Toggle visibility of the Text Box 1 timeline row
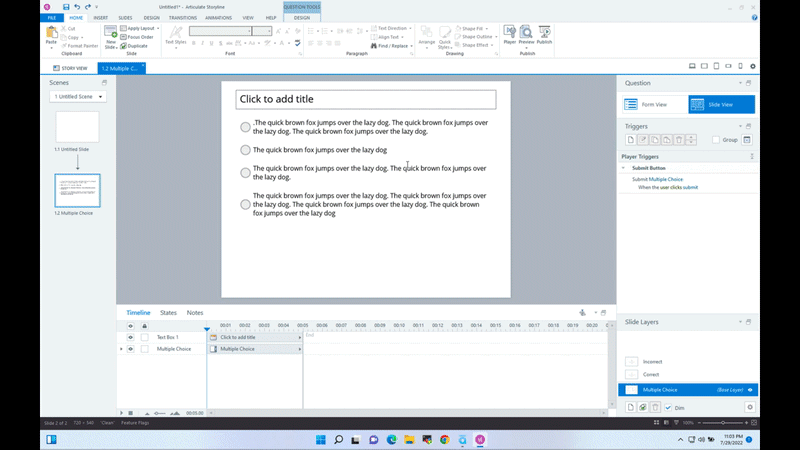This screenshot has height=450, width=800. pyautogui.click(x=130, y=337)
